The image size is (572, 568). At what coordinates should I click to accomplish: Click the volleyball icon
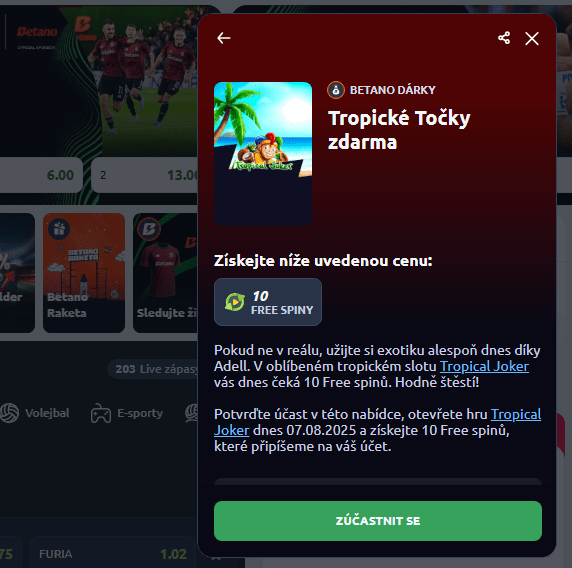point(9,413)
